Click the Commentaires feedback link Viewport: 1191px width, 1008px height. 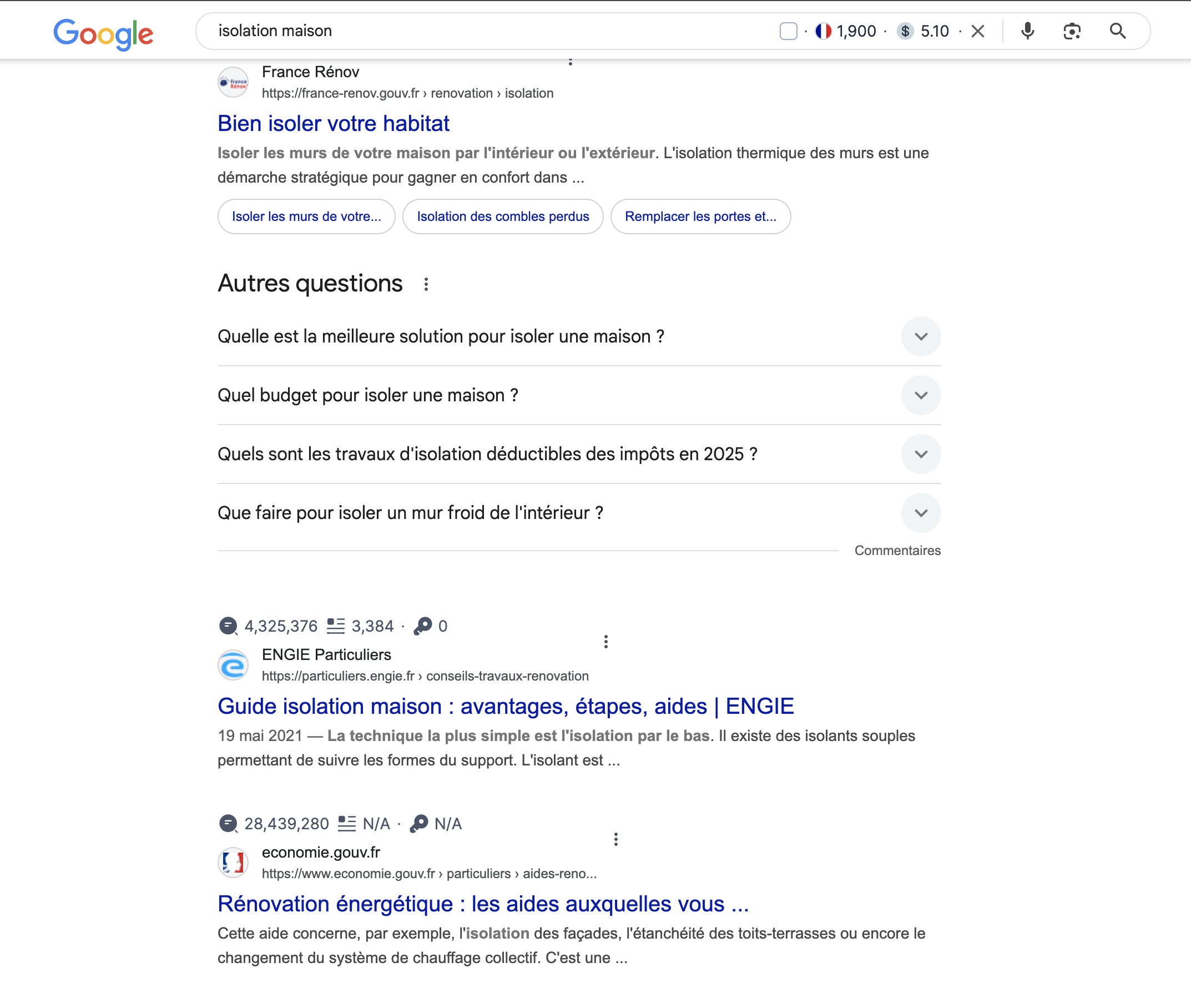tap(897, 550)
